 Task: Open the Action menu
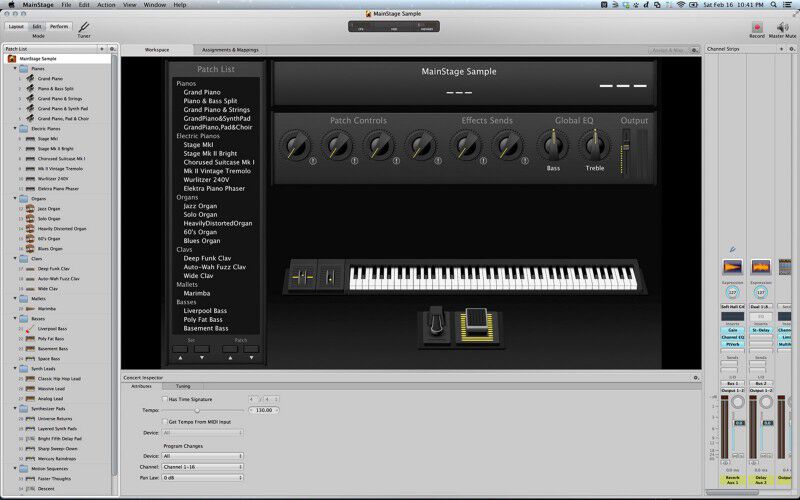(106, 5)
